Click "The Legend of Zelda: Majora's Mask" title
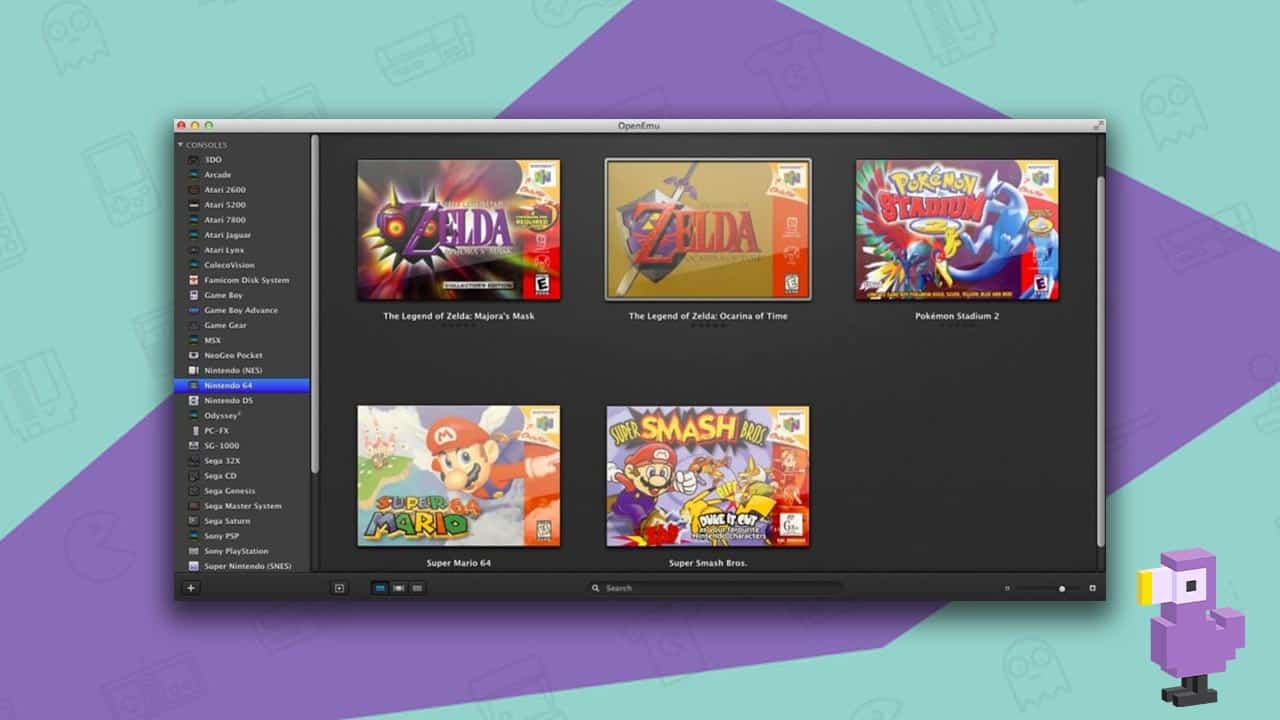 459,316
